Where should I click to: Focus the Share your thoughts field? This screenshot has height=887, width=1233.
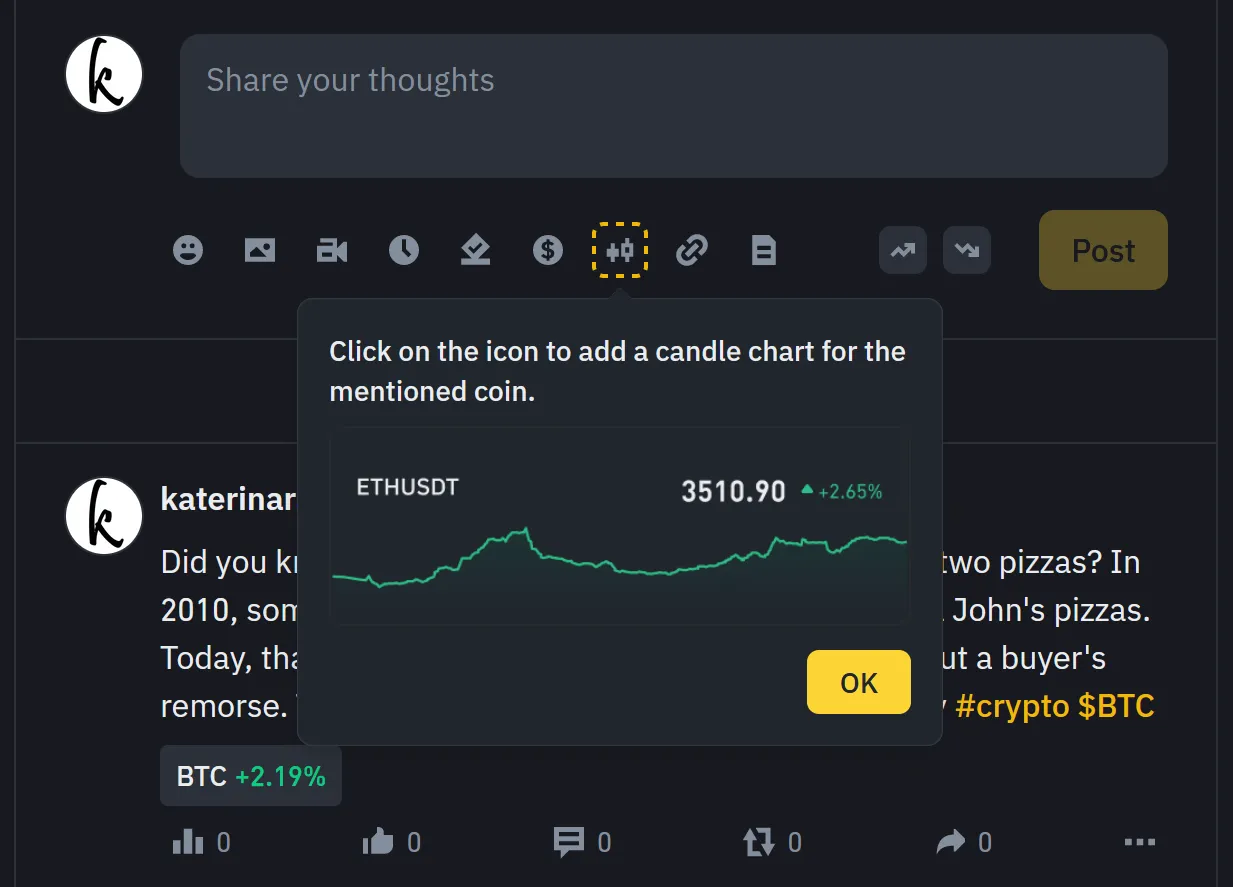pyautogui.click(x=674, y=106)
